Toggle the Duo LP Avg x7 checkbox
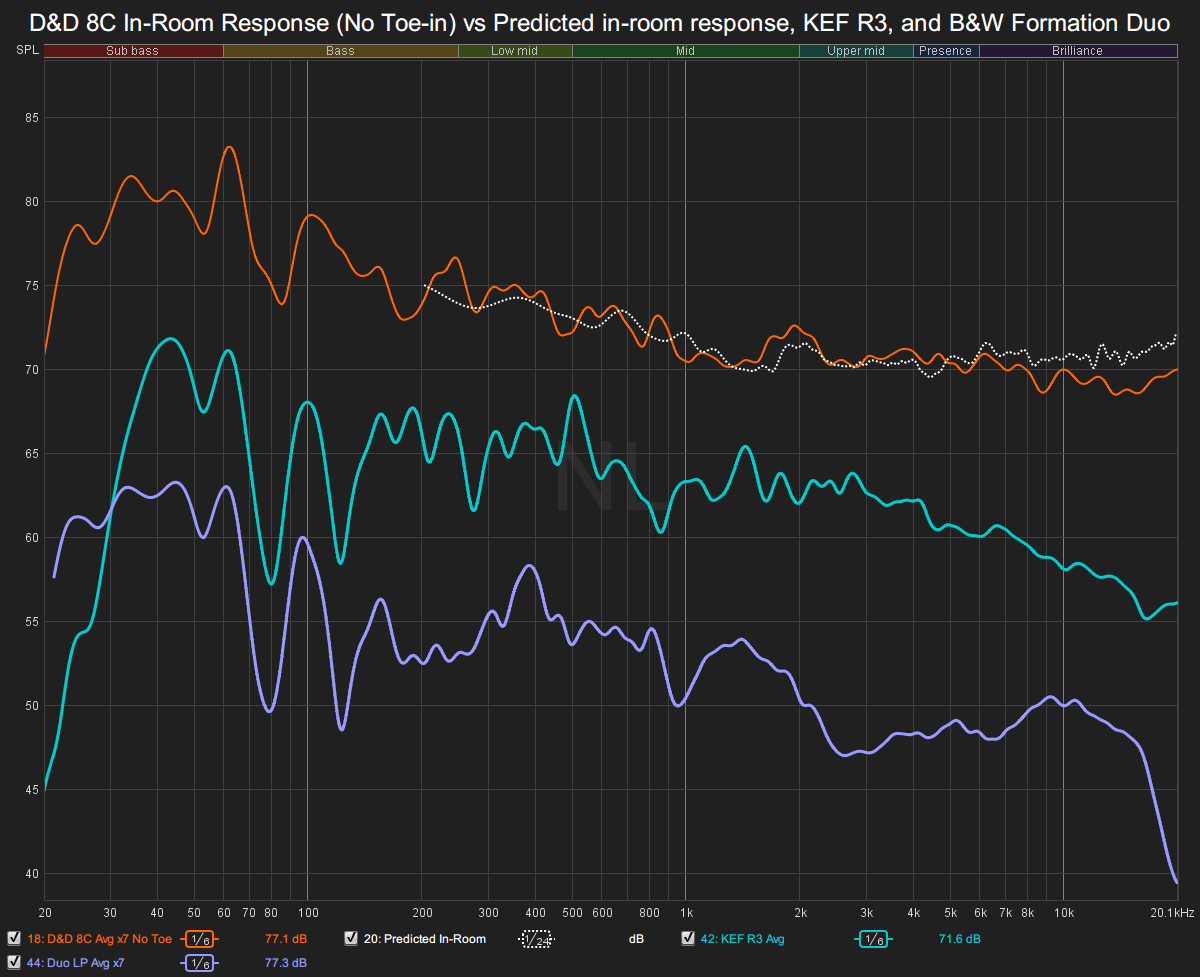Screen dimensions: 1200x977 14,963
